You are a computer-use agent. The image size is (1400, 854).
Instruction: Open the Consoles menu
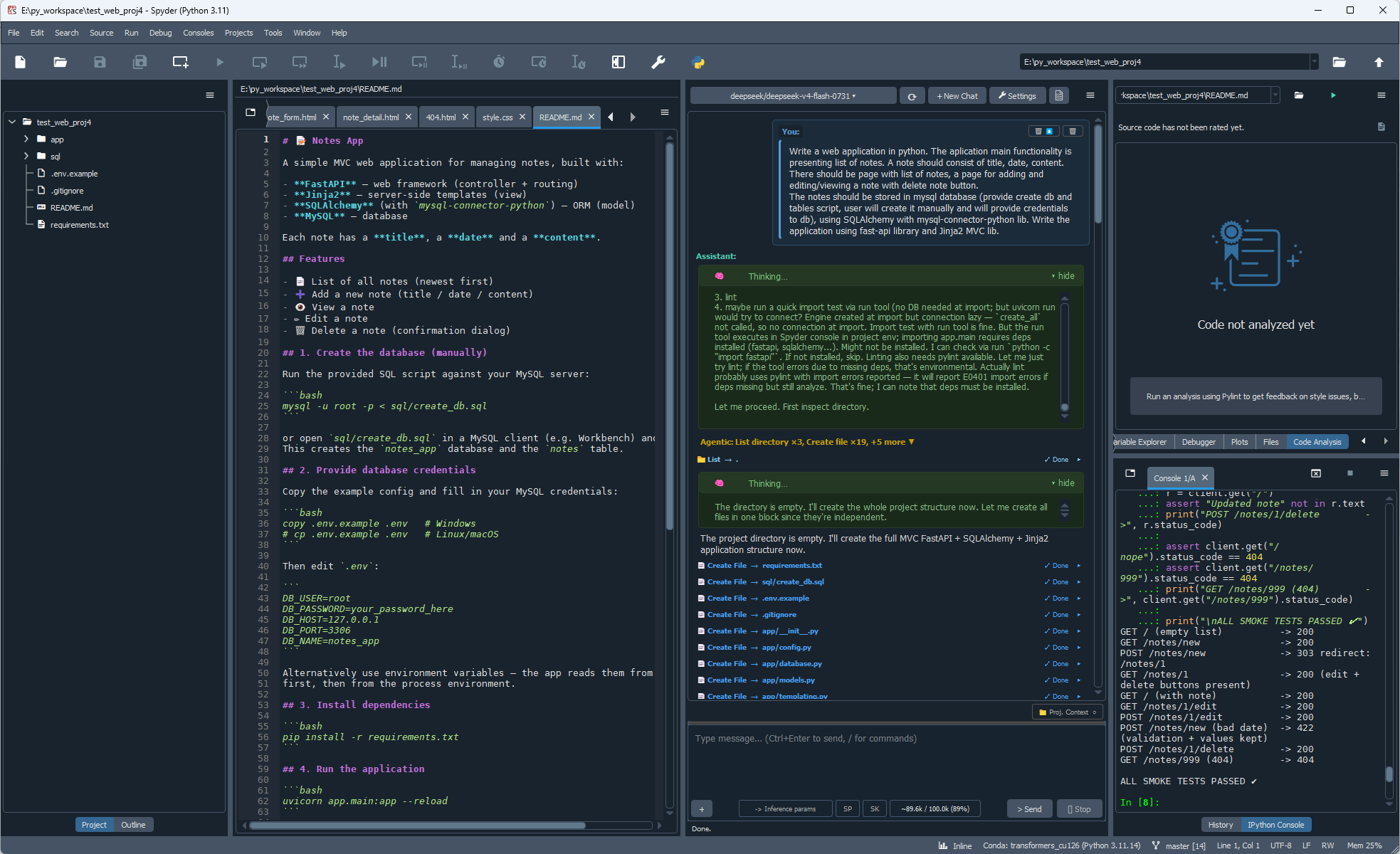coord(198,33)
